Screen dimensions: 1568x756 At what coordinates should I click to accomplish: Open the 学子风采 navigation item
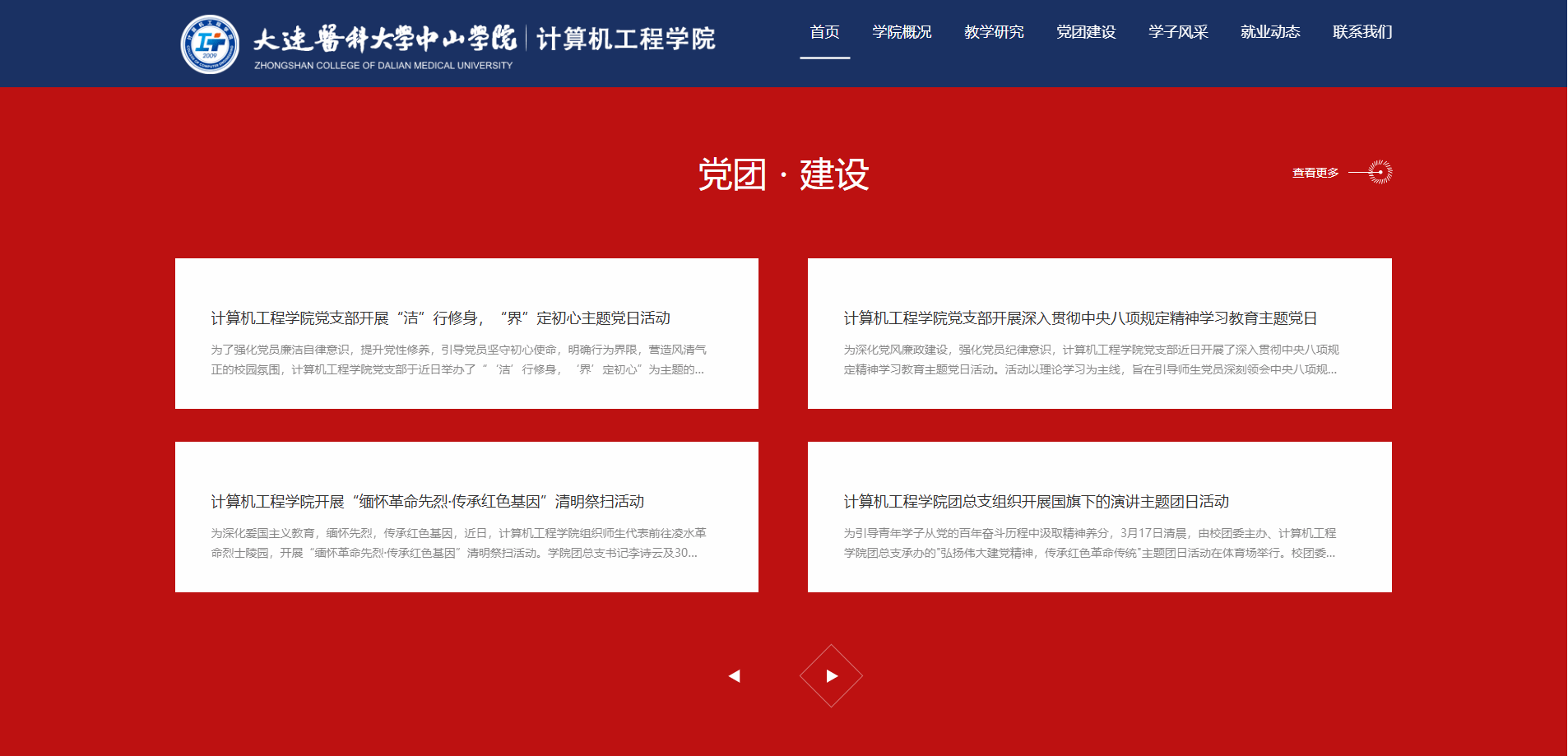pos(1178,32)
